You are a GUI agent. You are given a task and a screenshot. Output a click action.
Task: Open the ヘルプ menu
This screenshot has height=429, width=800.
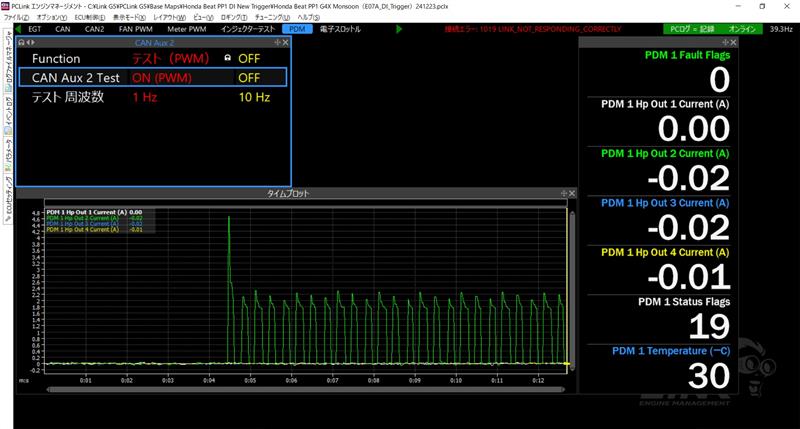coord(308,17)
